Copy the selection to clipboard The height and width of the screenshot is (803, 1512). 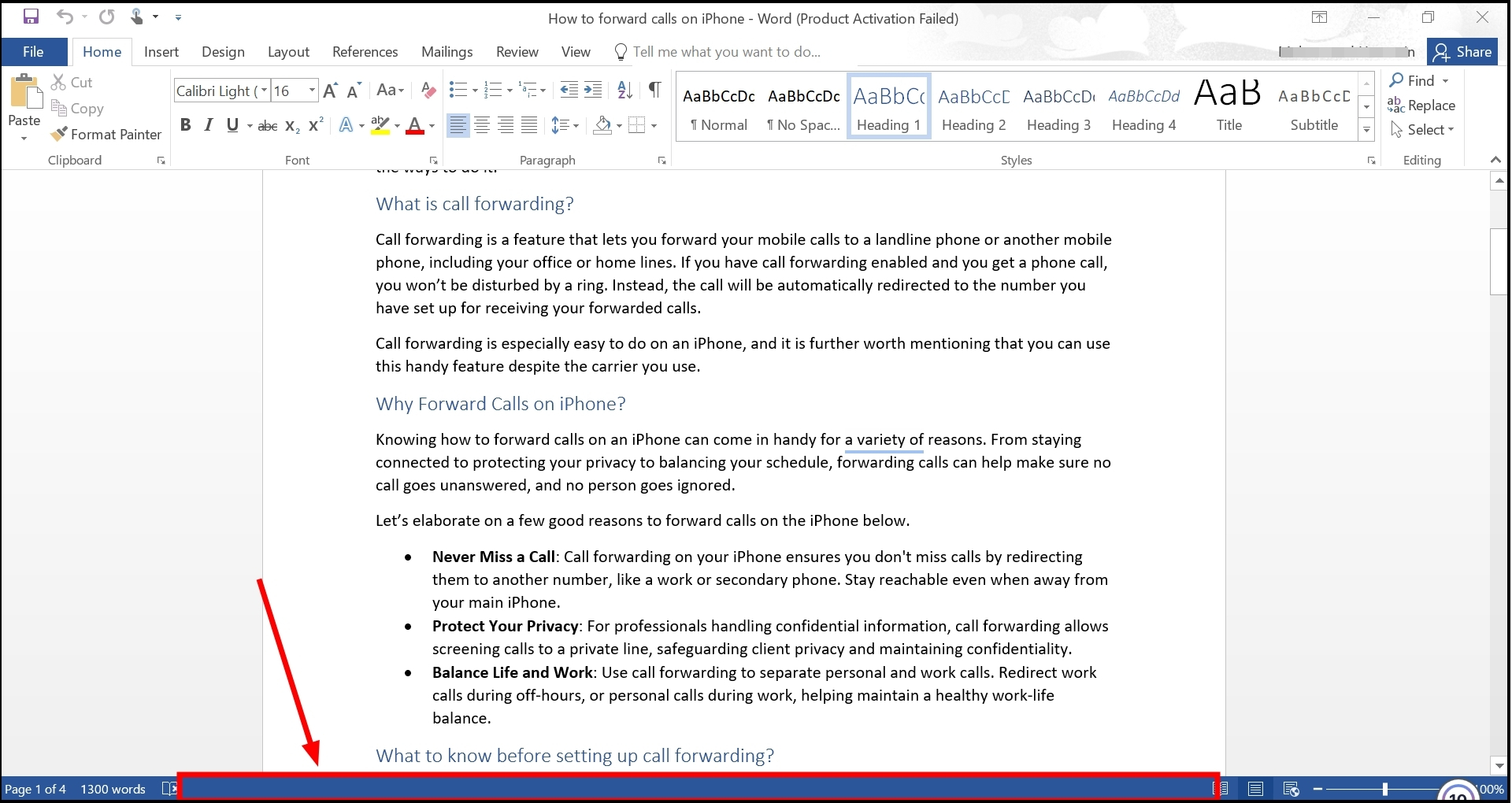click(77, 109)
